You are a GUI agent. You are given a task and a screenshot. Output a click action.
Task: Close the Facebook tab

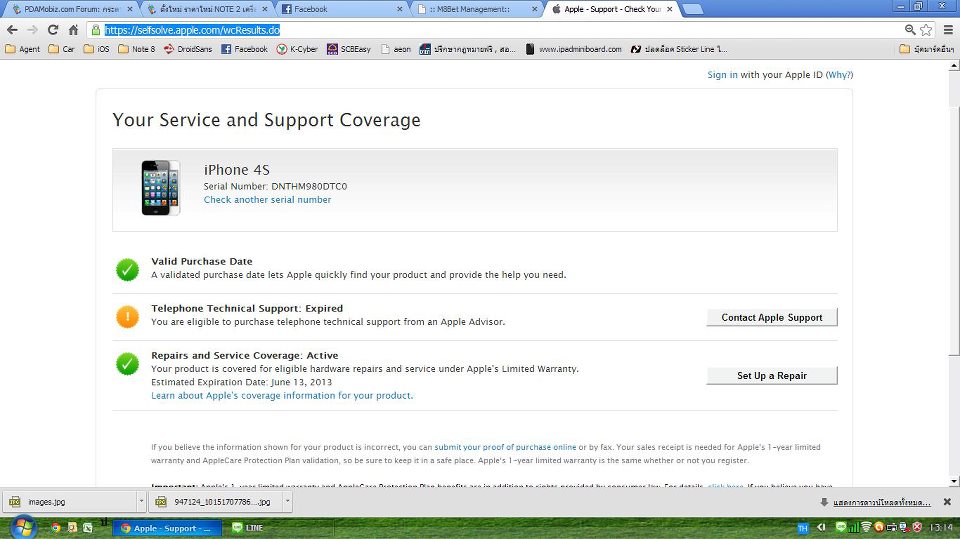(x=400, y=9)
